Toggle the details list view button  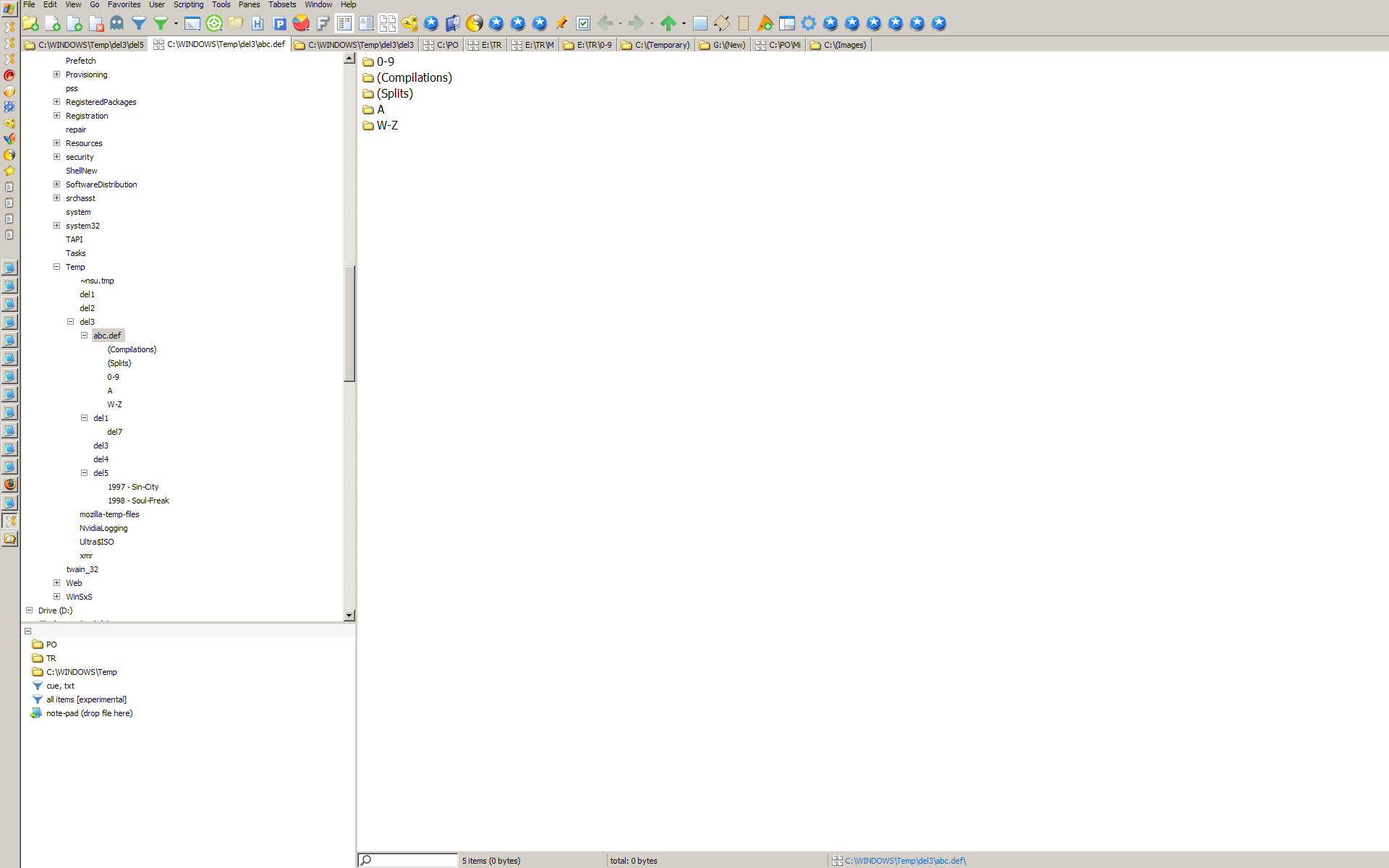click(x=344, y=24)
